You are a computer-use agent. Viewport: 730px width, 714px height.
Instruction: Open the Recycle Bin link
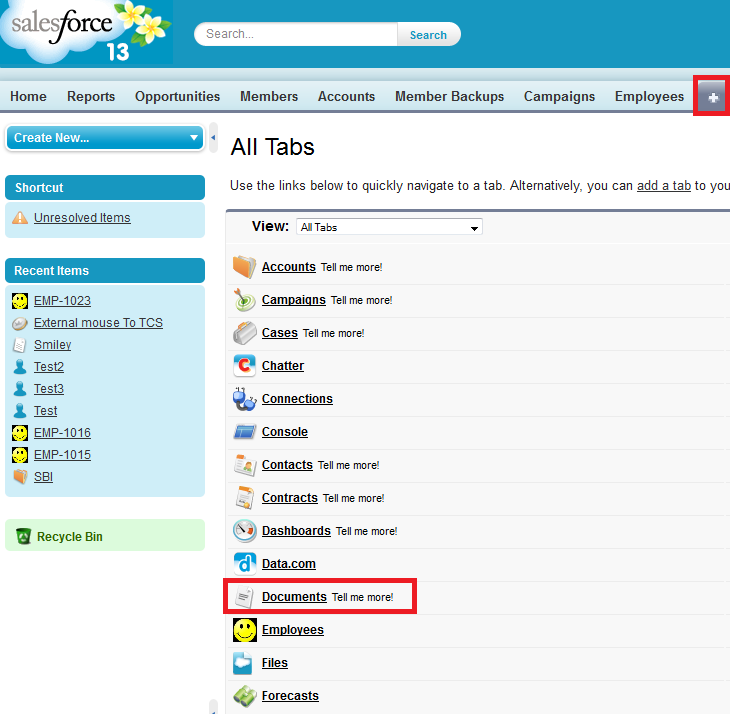pos(69,537)
